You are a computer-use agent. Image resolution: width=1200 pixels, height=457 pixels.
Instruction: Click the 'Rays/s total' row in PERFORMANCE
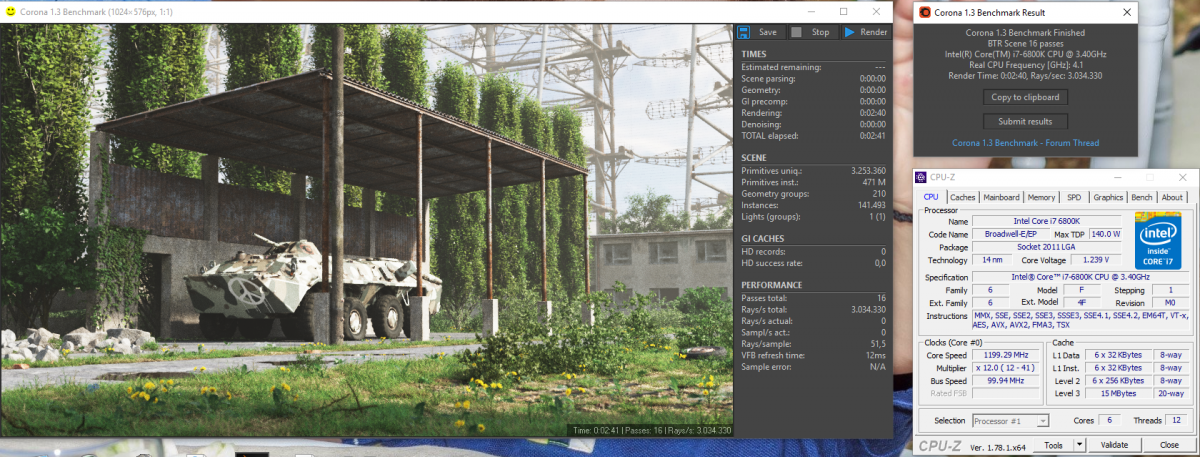pos(813,310)
